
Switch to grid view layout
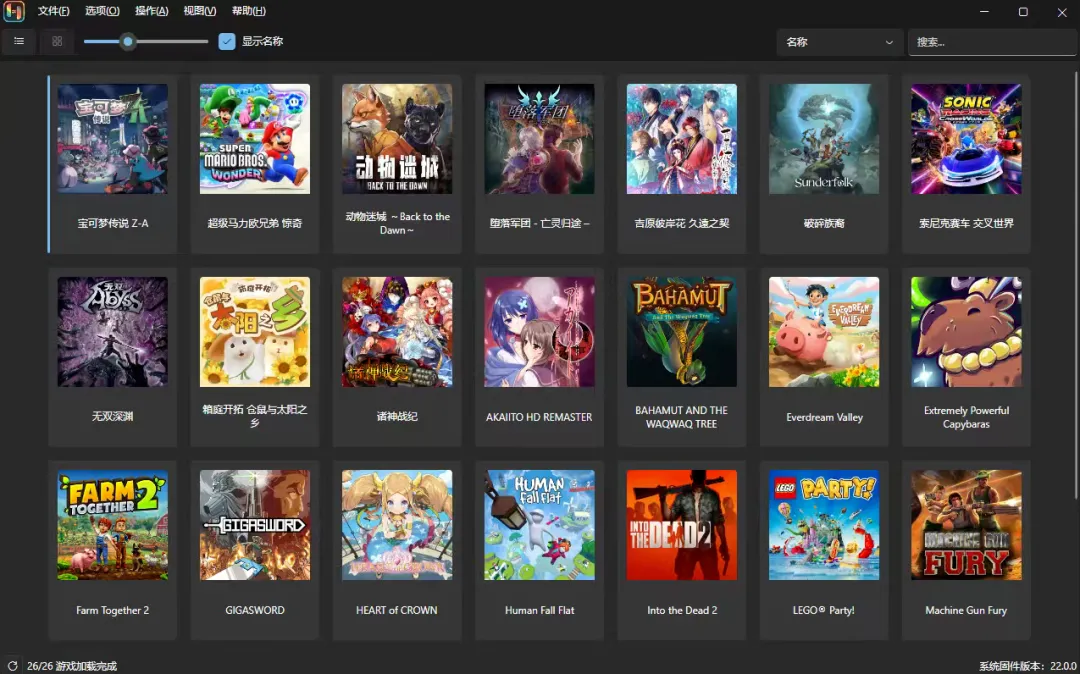click(x=57, y=41)
